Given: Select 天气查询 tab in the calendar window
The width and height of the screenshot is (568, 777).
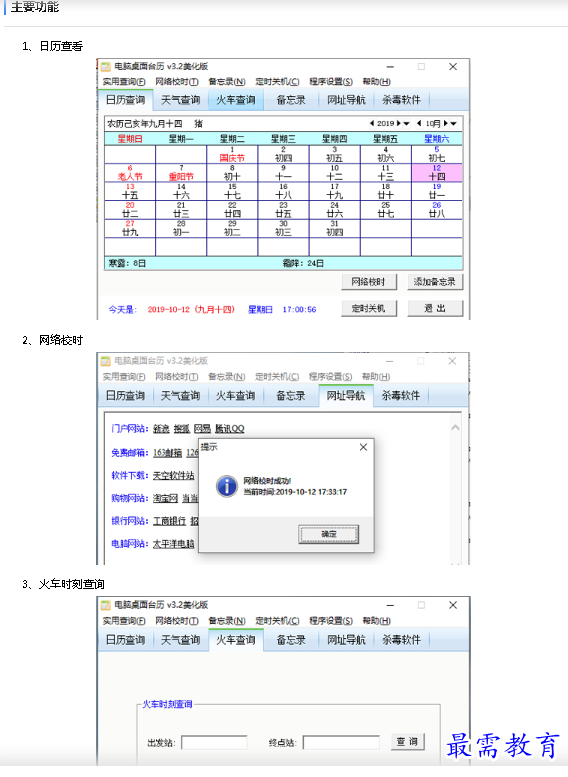Looking at the screenshot, I should click(x=180, y=100).
